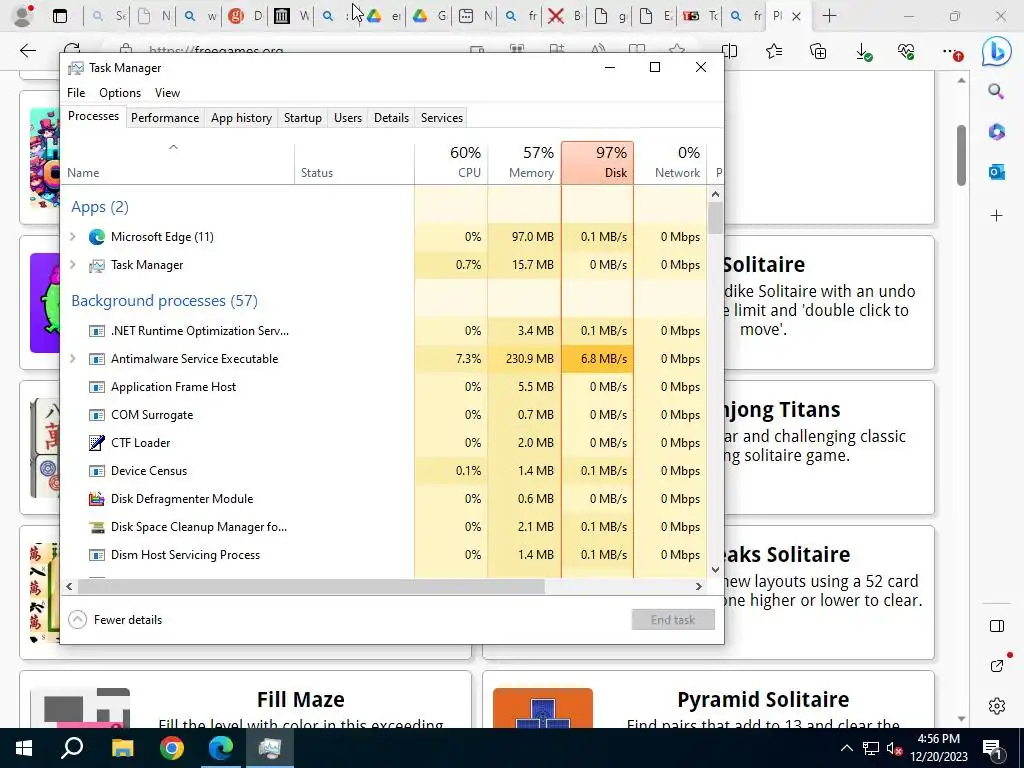Open the Options menu in Task Manager
This screenshot has height=768, width=1024.
coord(120,93)
